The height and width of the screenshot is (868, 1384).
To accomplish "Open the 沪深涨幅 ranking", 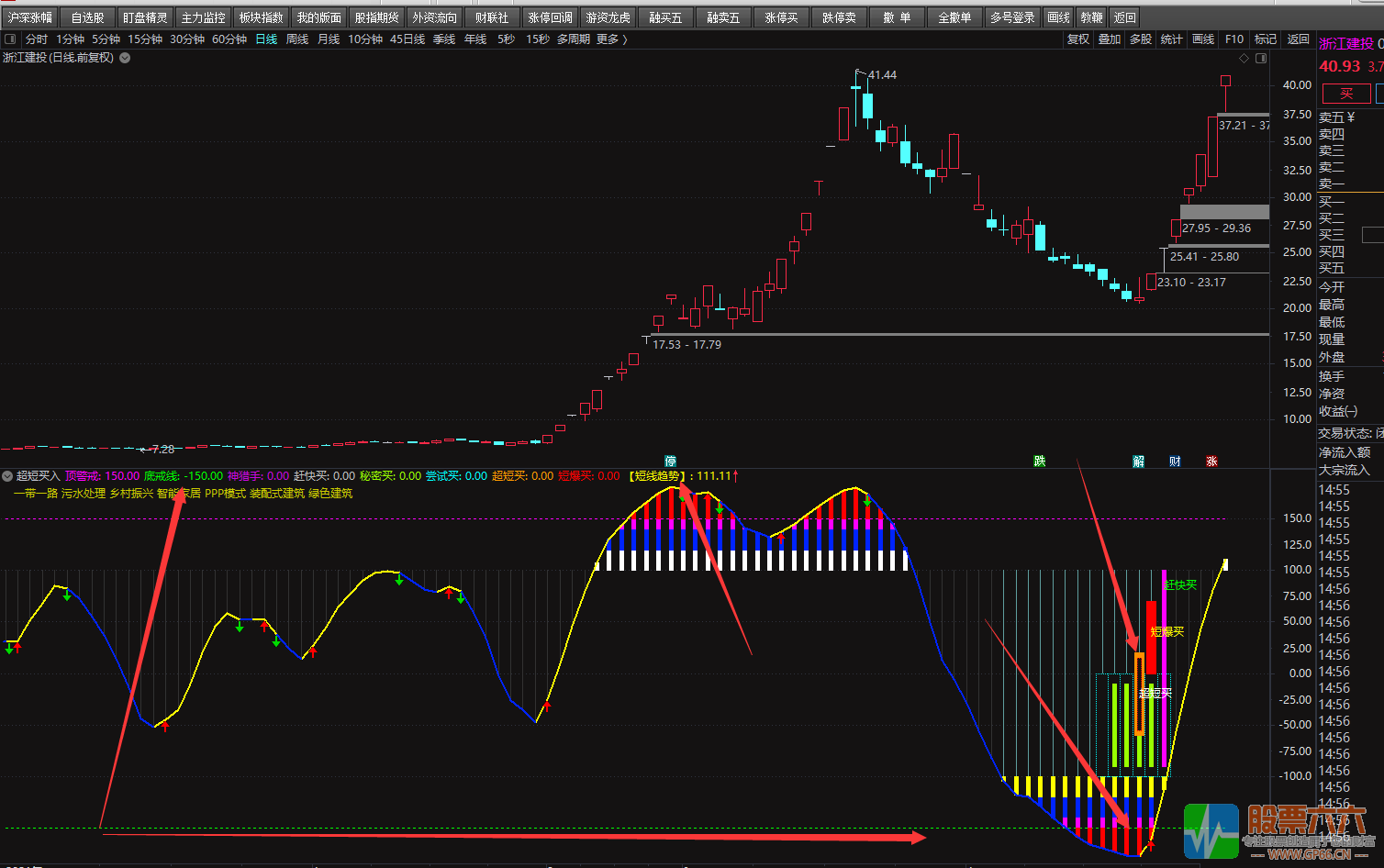I will coord(30,17).
